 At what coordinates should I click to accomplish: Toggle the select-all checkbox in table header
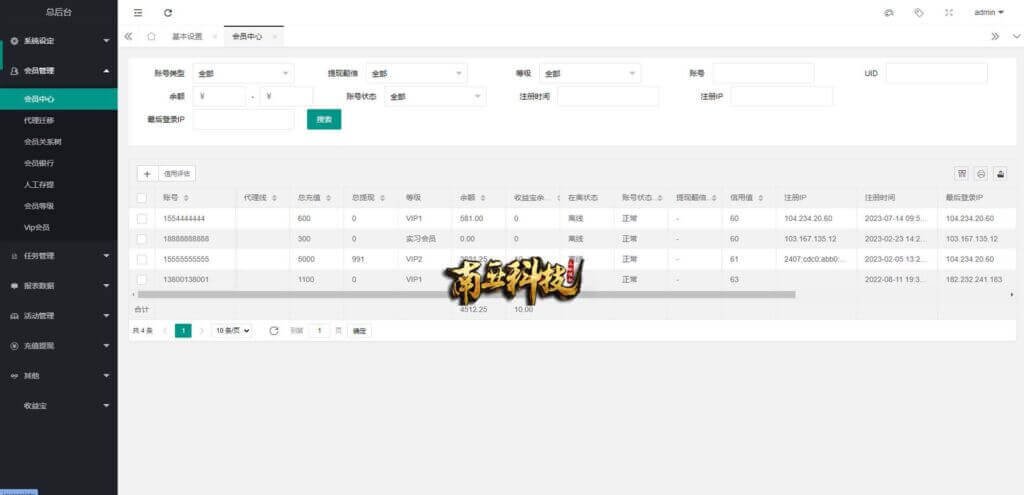[142, 198]
